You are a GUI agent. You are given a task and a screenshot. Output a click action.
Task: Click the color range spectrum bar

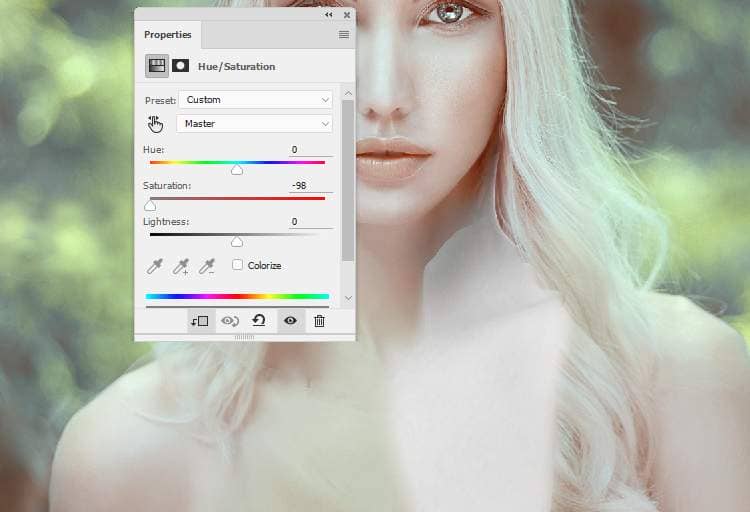tap(237, 297)
